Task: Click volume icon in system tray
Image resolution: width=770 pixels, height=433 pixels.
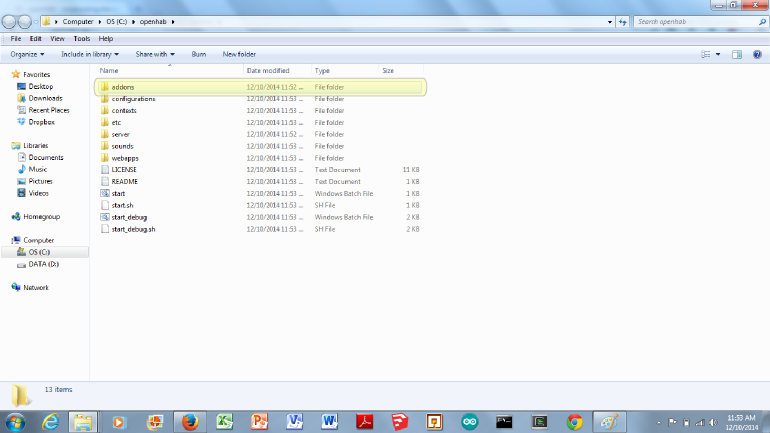Action: 713,422
